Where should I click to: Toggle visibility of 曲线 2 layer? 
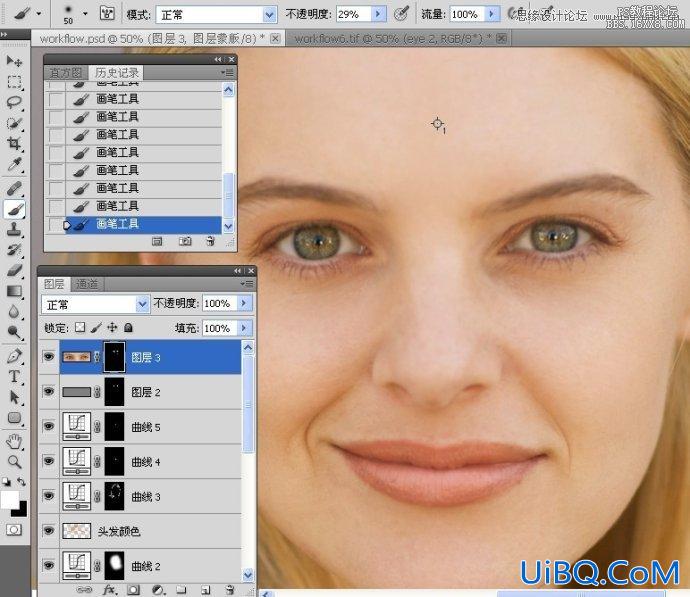(49, 565)
